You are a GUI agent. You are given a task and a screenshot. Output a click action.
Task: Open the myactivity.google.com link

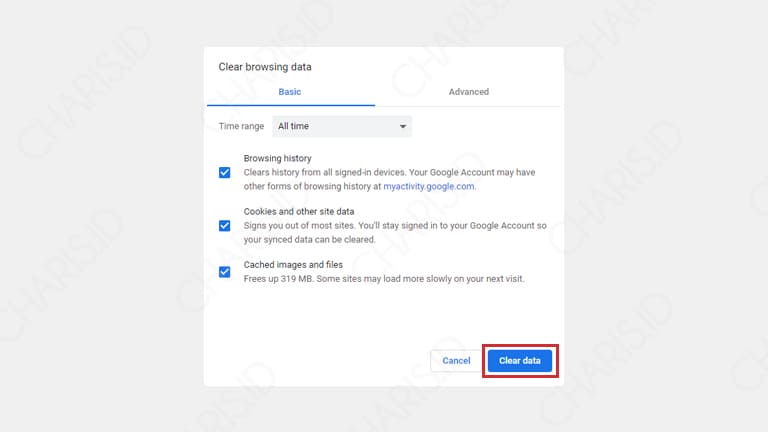pyautogui.click(x=429, y=186)
